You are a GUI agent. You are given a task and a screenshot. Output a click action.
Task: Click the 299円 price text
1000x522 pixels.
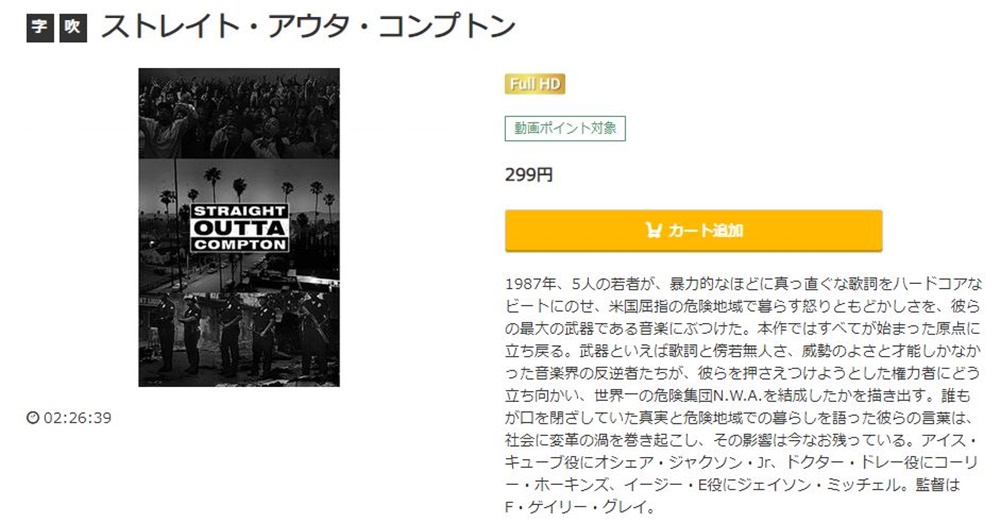coord(529,175)
